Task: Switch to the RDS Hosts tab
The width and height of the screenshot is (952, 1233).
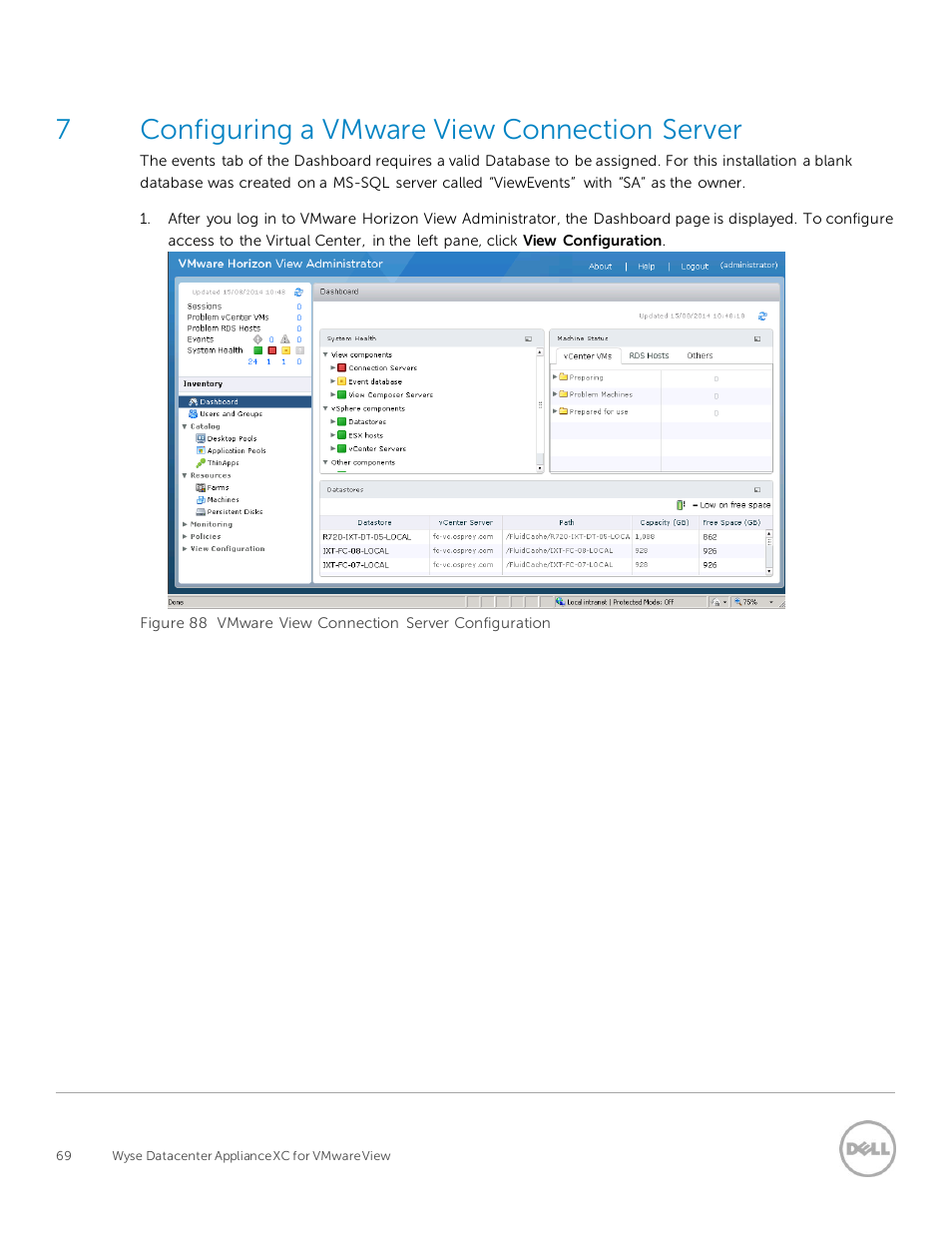Action: (x=649, y=356)
